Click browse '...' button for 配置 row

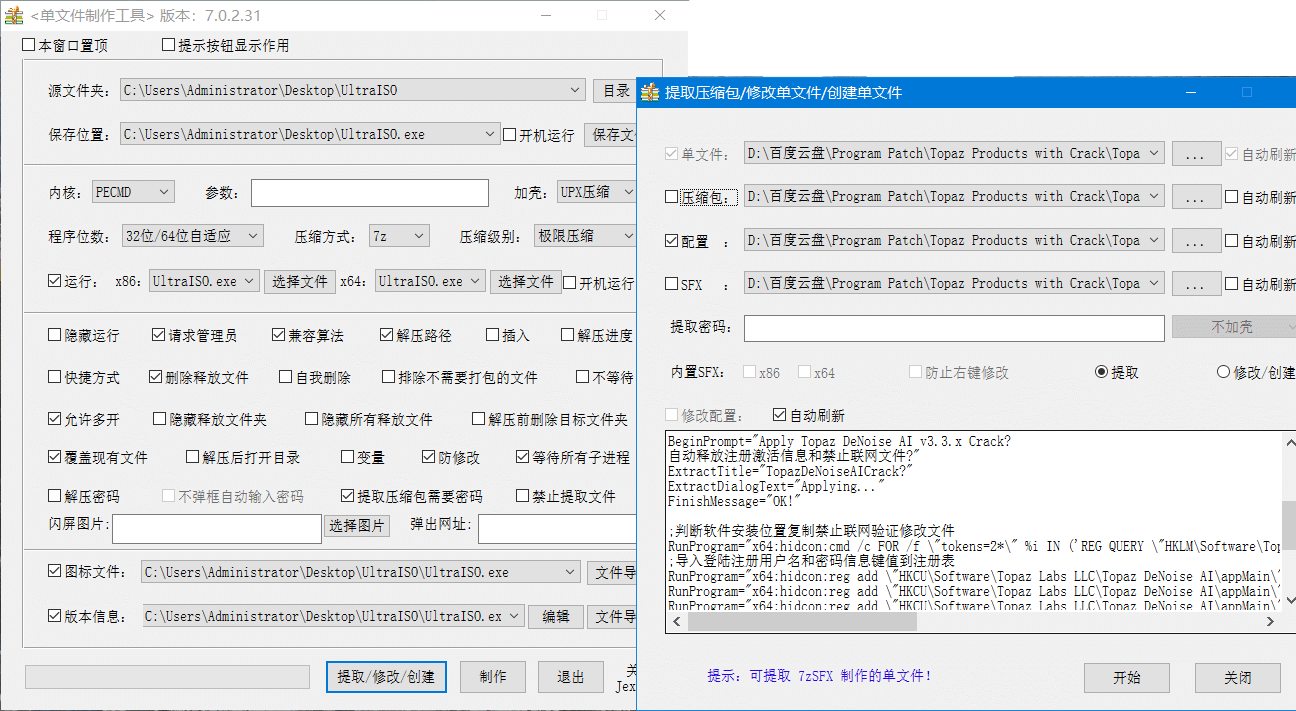(1197, 241)
